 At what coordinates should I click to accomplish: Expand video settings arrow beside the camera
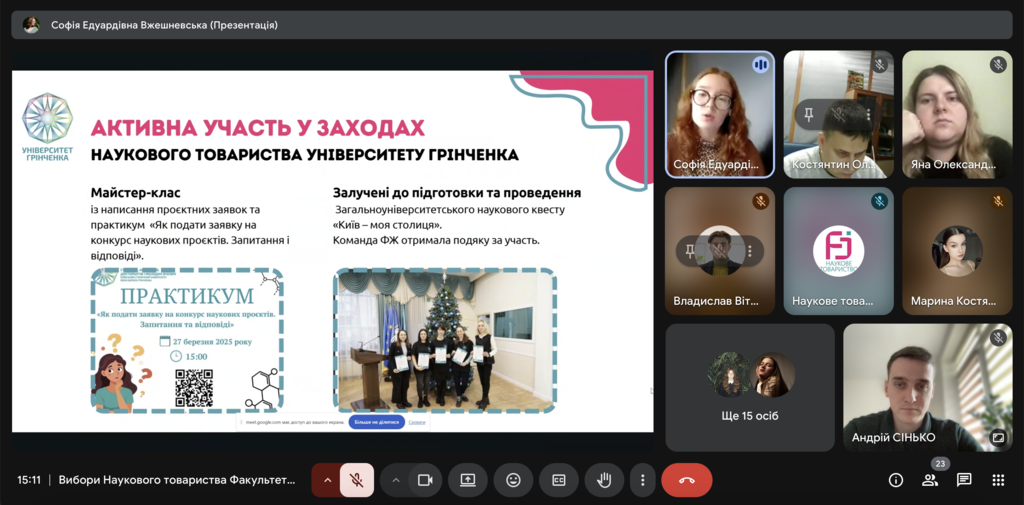click(395, 480)
